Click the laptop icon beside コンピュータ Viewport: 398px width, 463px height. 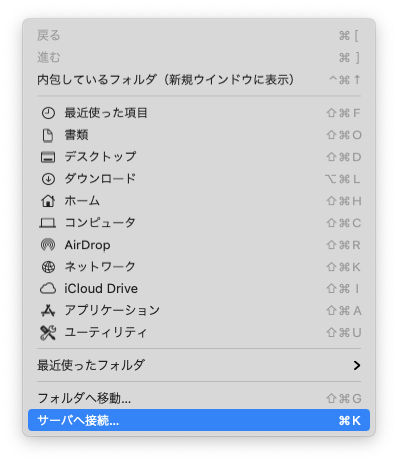48,223
